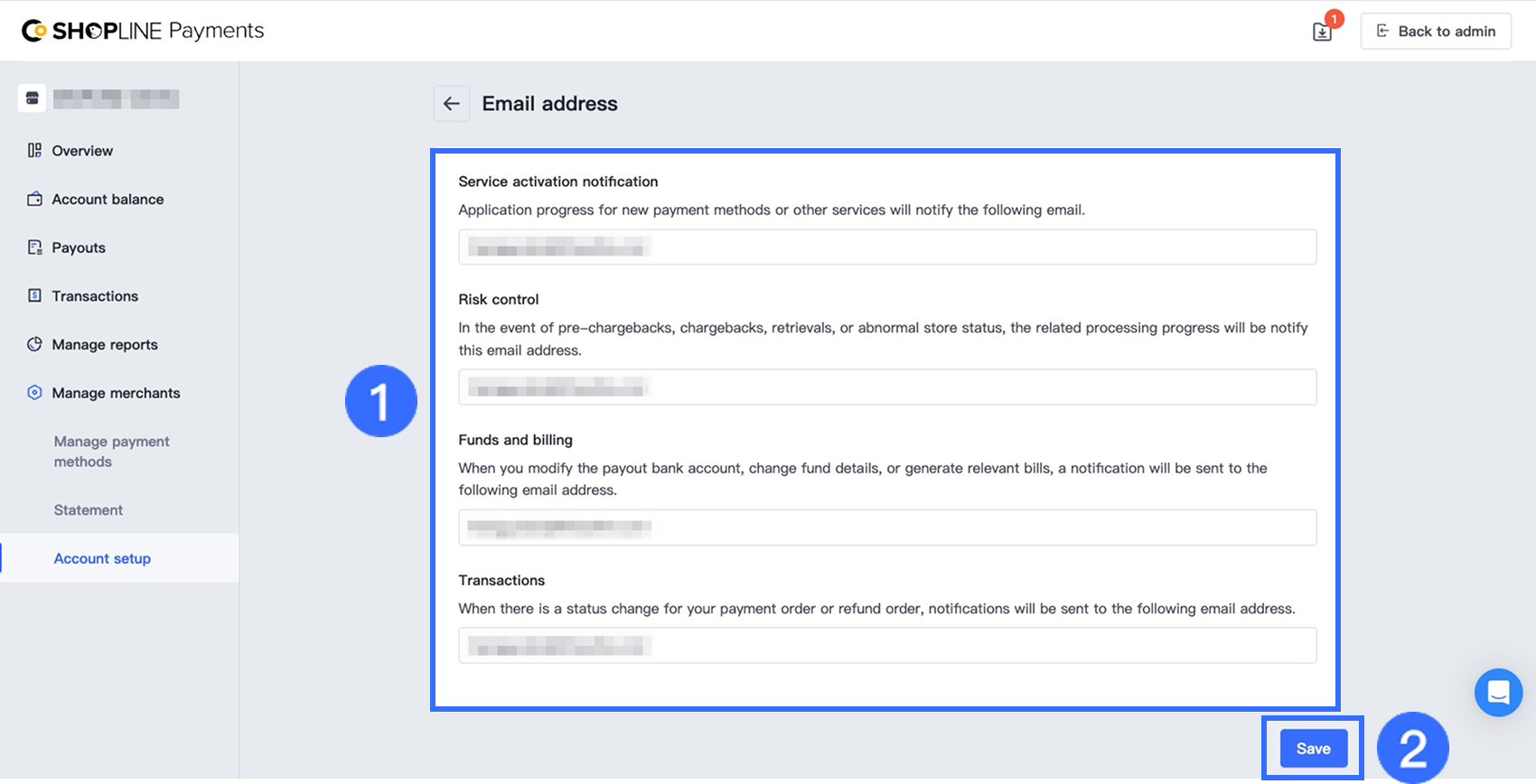Click the Payouts sidebar icon
1536x784 pixels.
point(34,247)
